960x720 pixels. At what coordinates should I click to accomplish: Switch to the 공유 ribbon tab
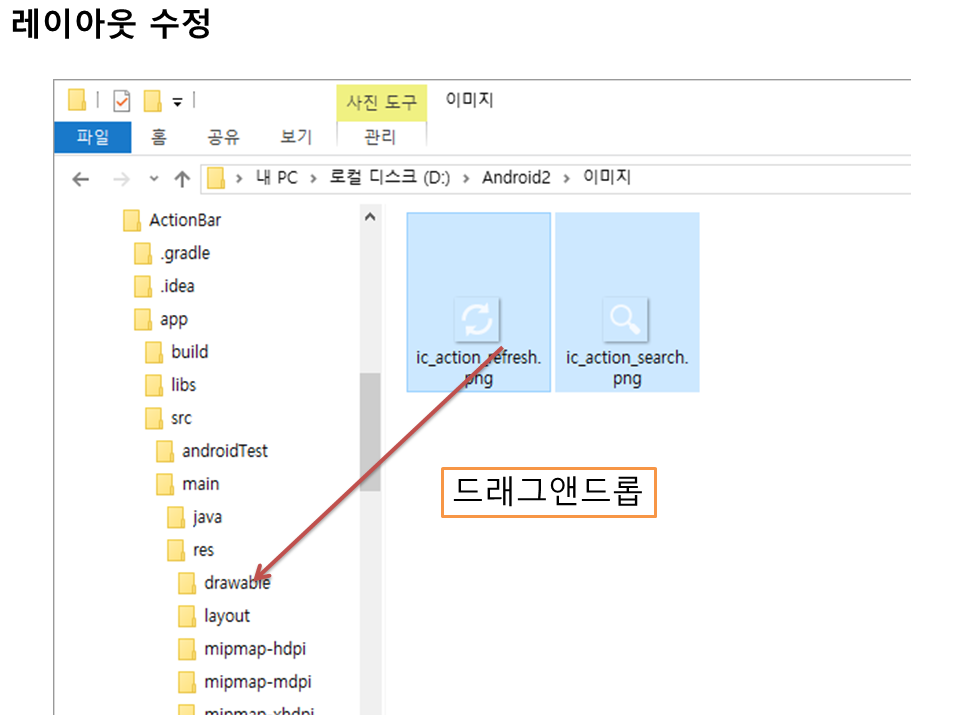point(222,137)
